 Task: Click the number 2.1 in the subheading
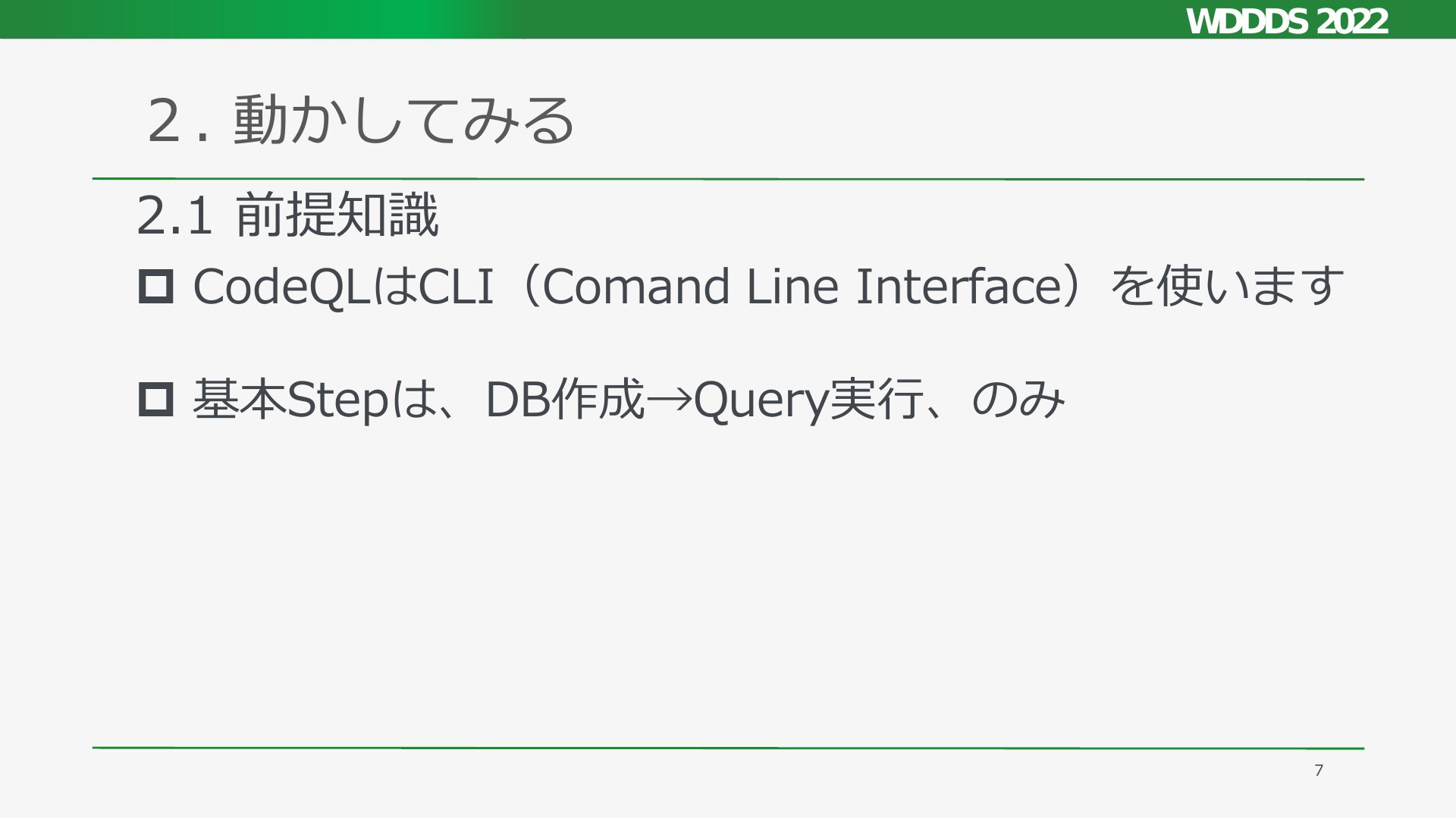coord(174,216)
